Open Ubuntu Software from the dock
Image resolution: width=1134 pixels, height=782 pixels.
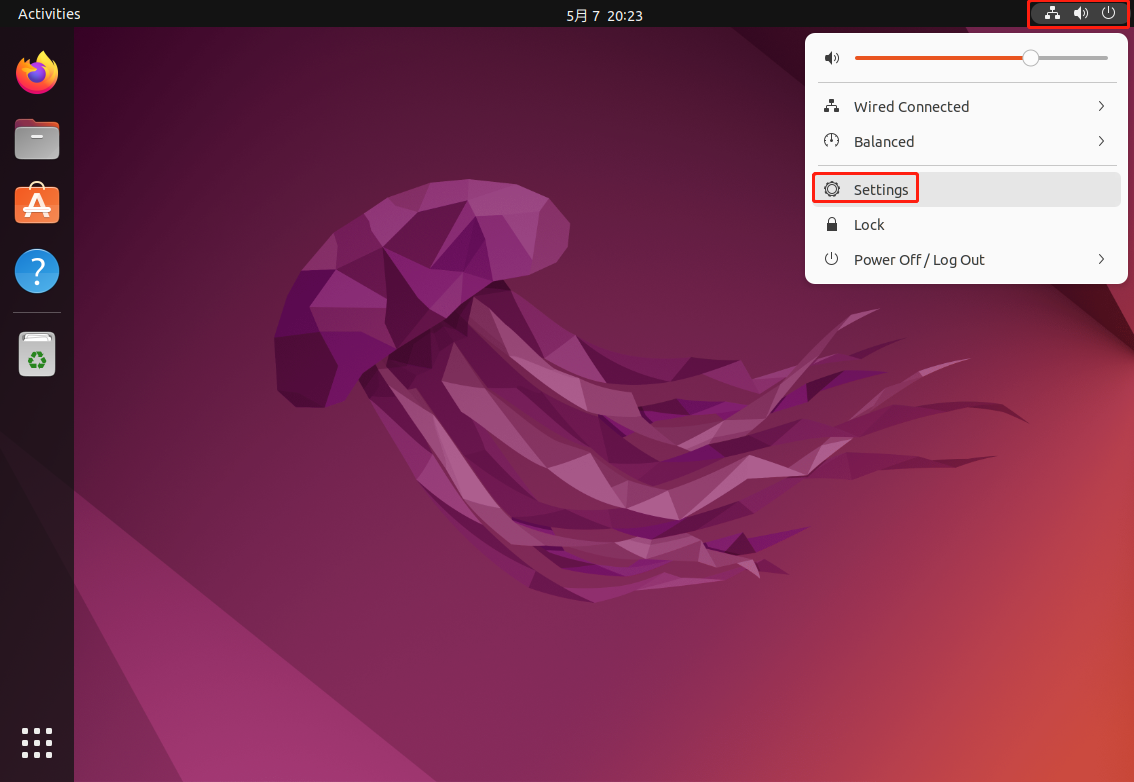37,203
